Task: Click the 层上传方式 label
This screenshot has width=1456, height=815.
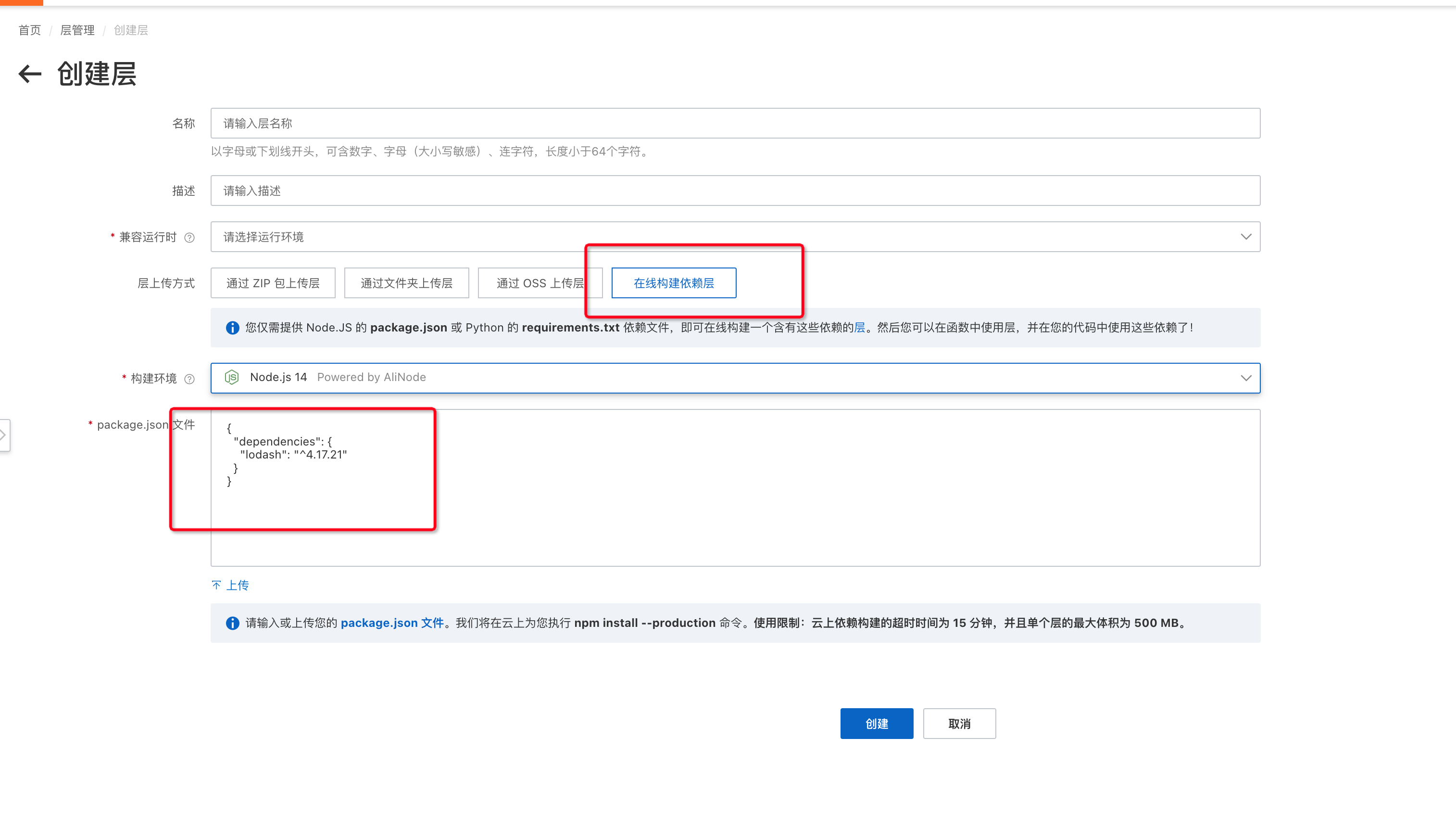Action: click(166, 283)
